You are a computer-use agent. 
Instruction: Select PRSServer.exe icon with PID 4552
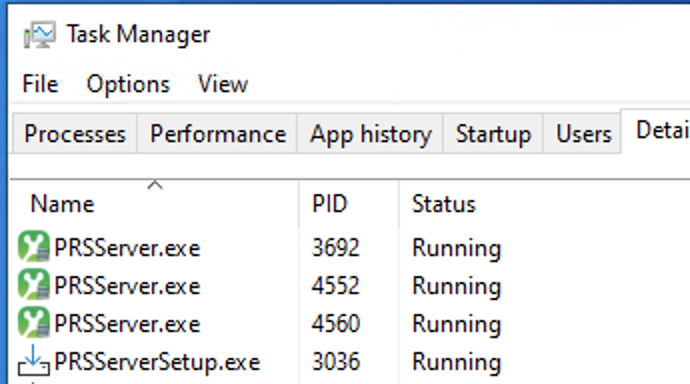tap(34, 285)
